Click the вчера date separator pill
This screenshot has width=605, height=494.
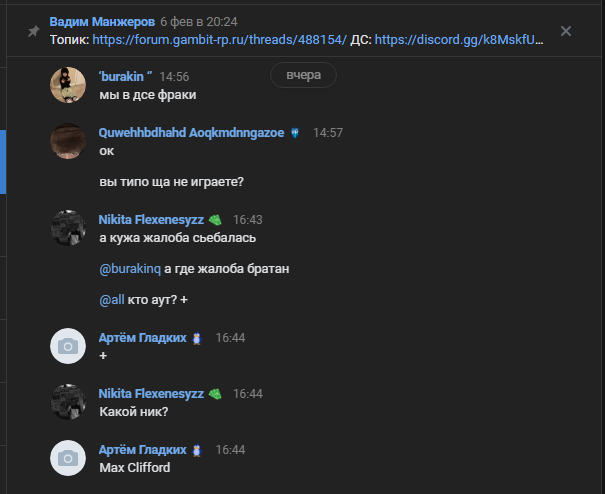303,75
